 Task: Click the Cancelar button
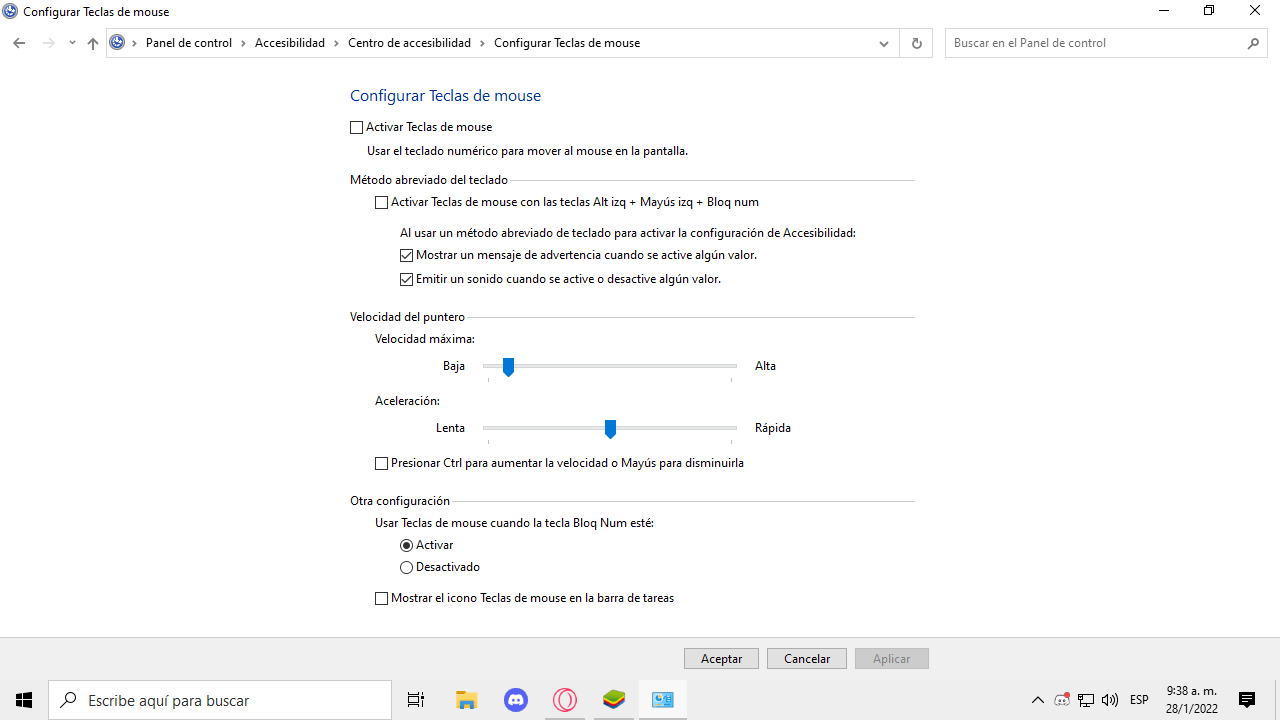(807, 659)
